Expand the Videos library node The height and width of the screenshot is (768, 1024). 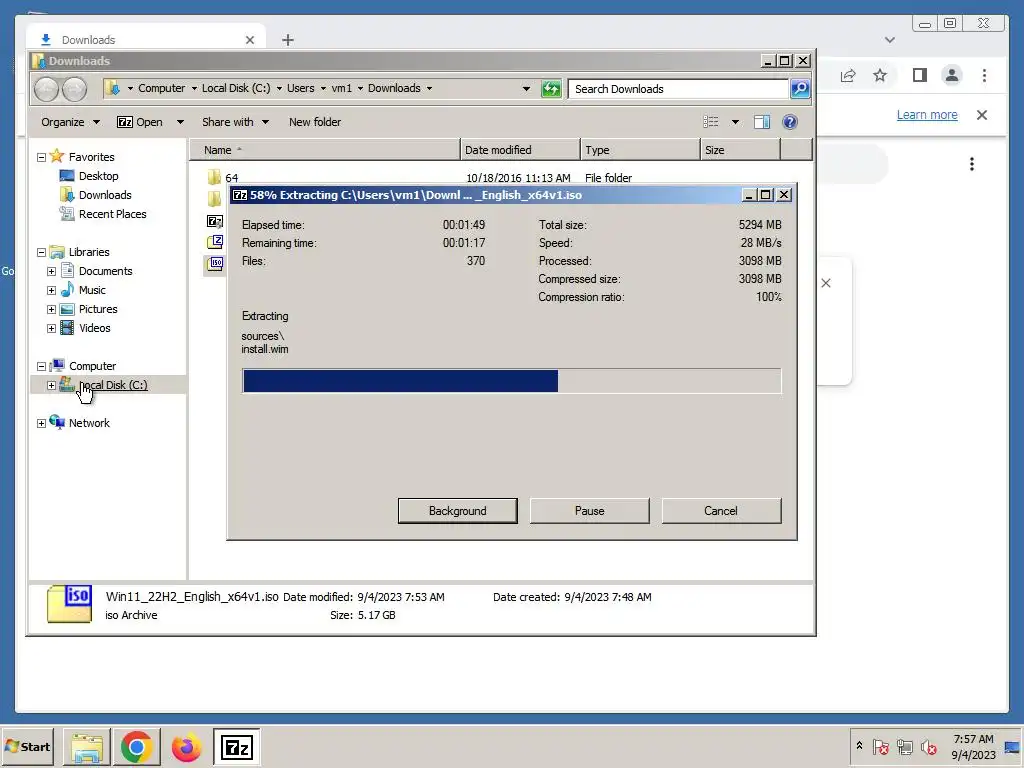click(52, 328)
